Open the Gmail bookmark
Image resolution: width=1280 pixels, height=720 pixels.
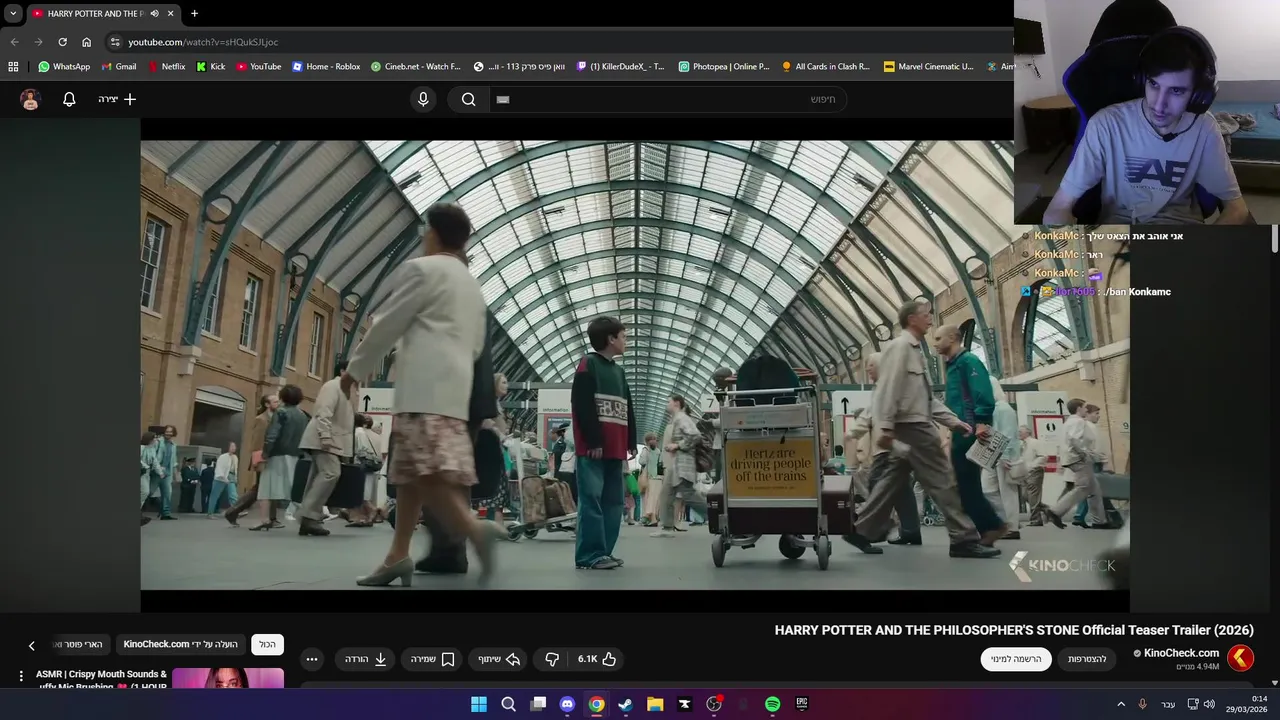(x=119, y=67)
